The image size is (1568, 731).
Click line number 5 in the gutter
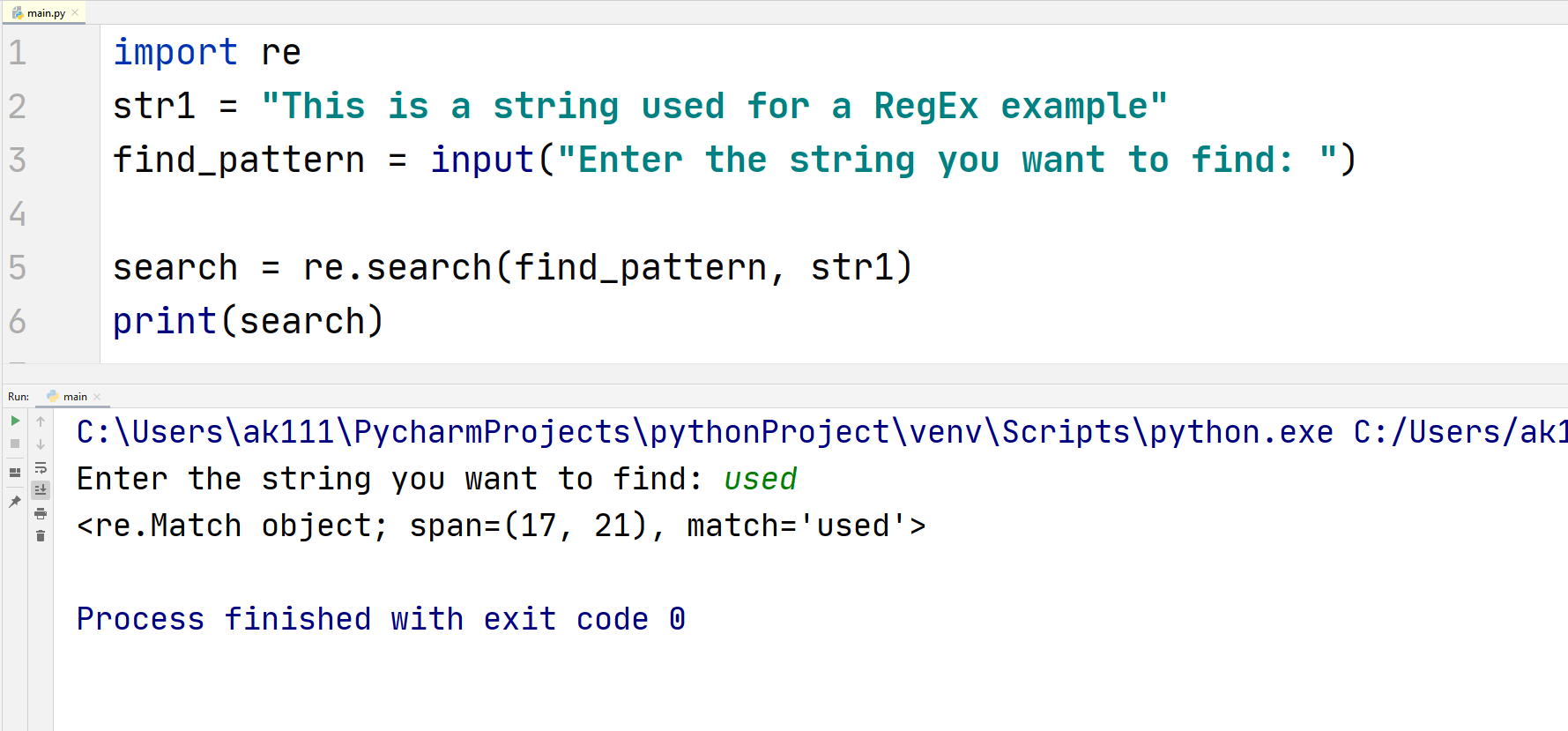coord(17,268)
